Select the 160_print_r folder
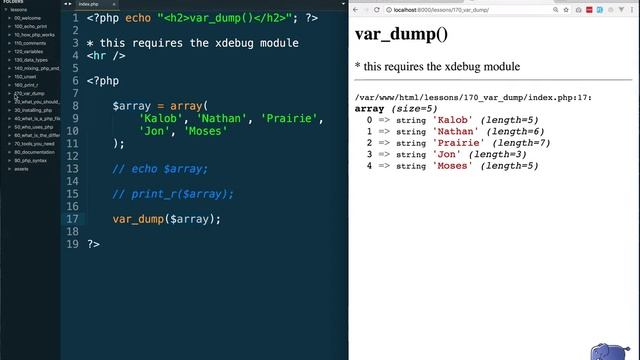 tap(26, 85)
